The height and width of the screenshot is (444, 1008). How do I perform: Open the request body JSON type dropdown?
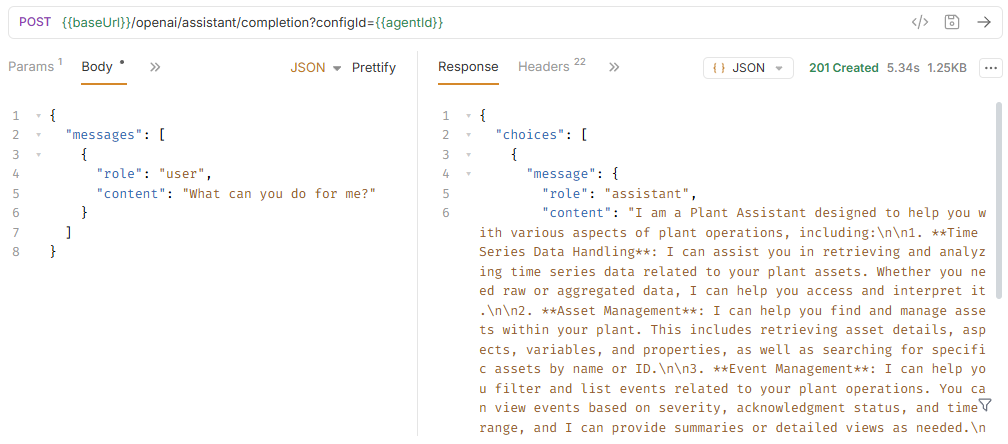point(316,67)
